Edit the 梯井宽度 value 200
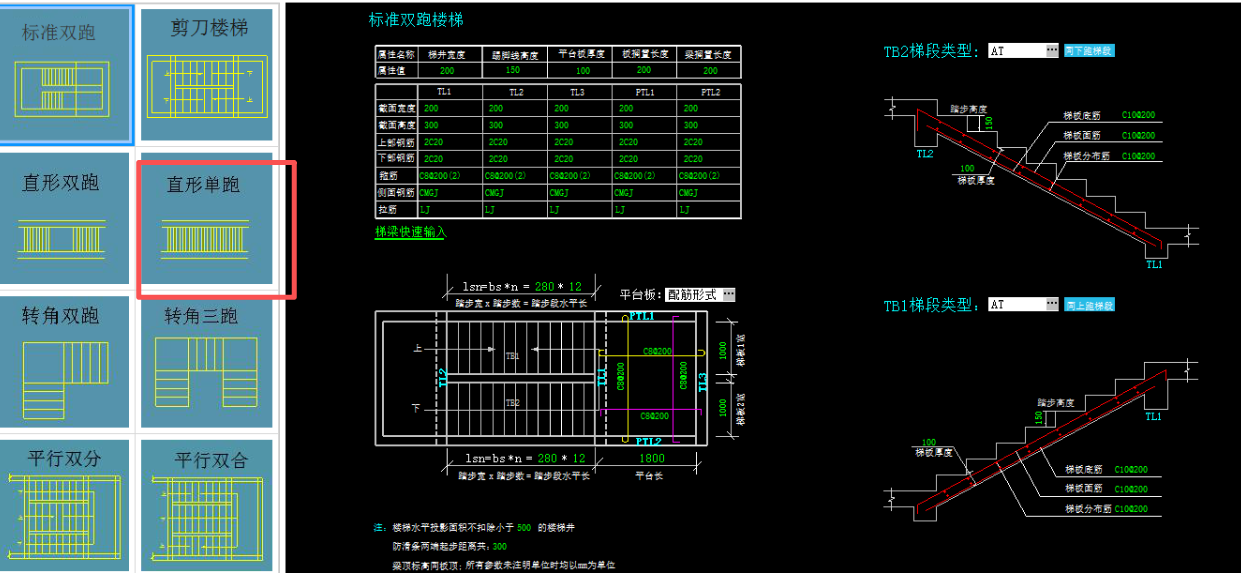 click(446, 71)
